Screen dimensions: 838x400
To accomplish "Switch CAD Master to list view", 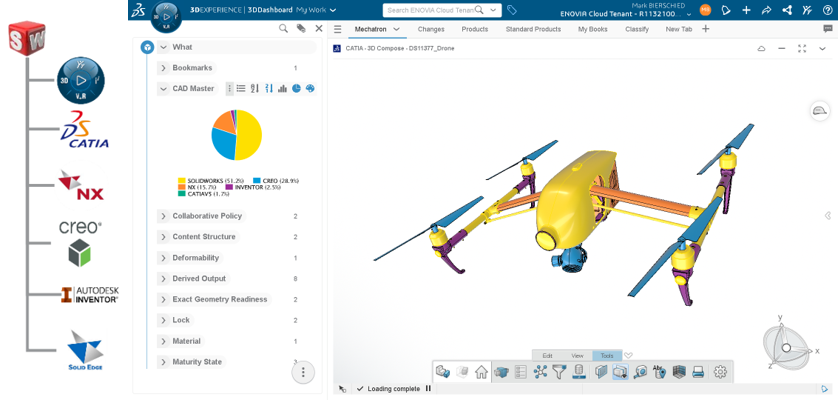I will 241,89.
